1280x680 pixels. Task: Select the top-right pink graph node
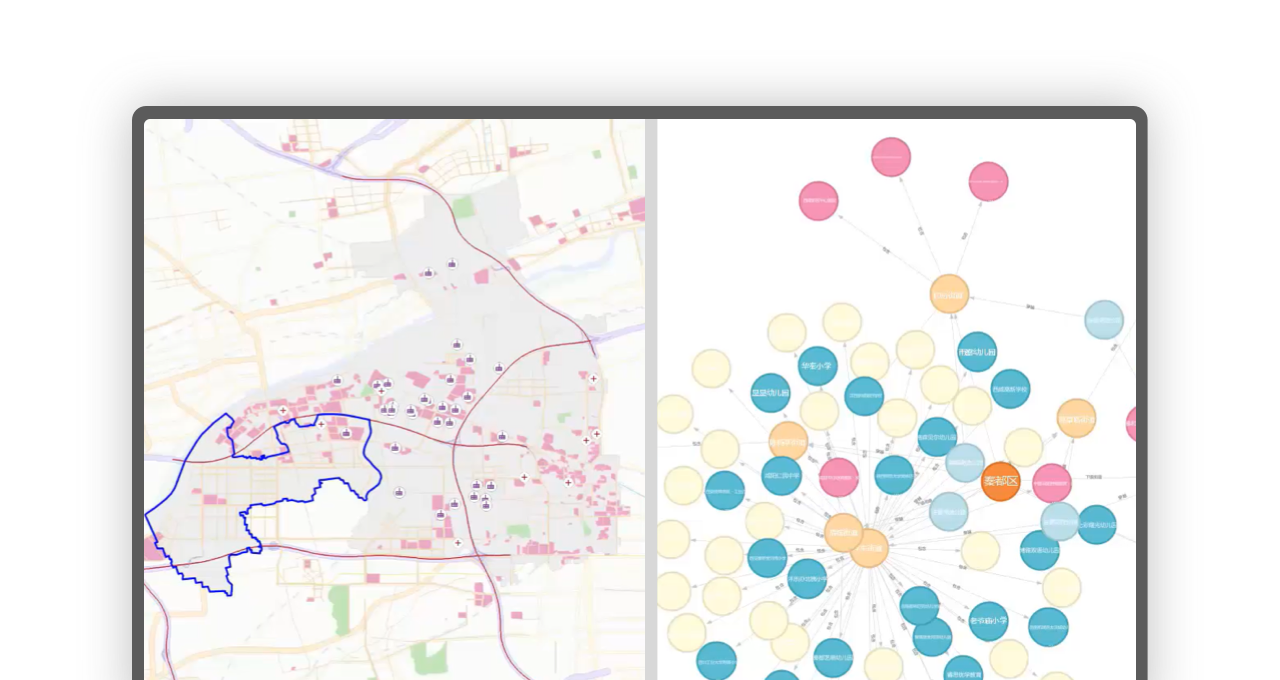pyautogui.click(x=988, y=181)
